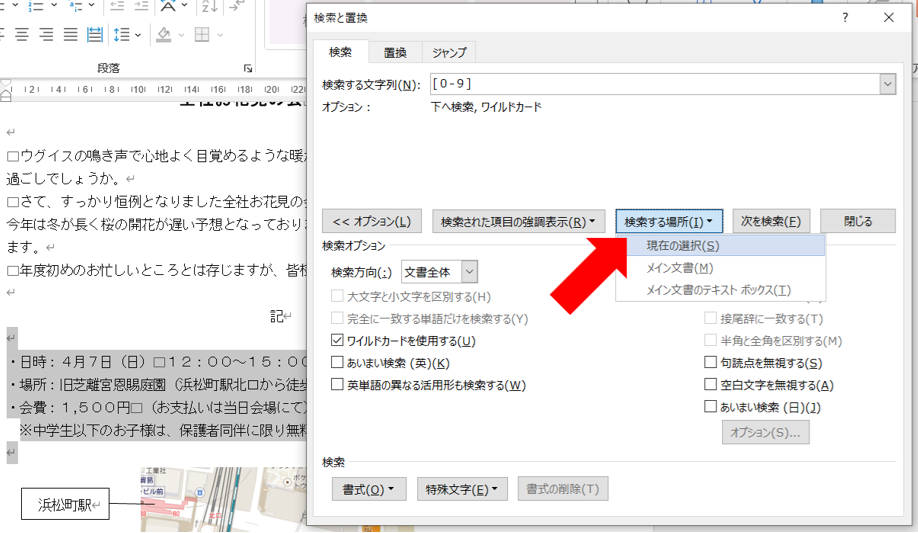This screenshot has height=533, width=918.
Task: Switch to the 置換 tab
Action: point(395,52)
